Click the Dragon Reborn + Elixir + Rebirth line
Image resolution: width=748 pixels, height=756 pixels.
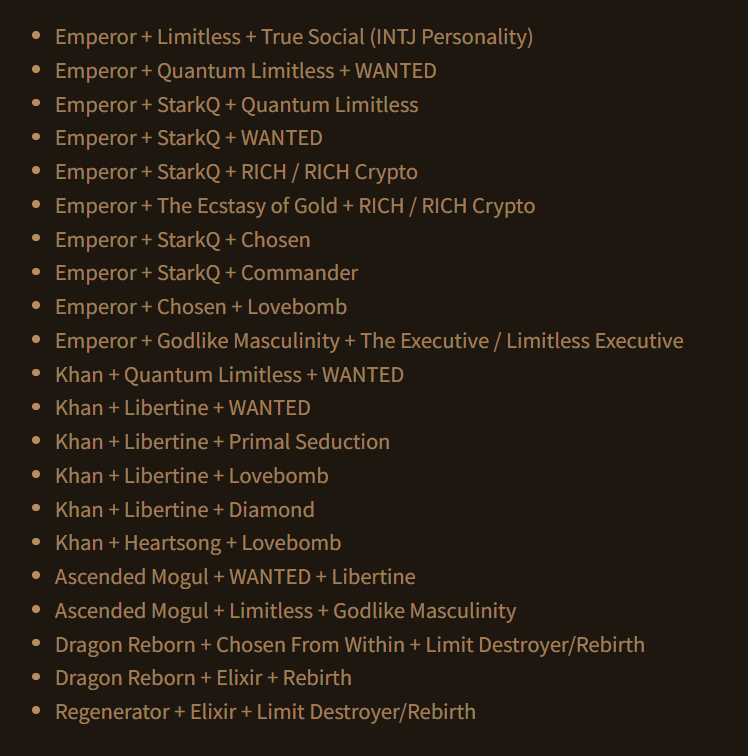[204, 678]
